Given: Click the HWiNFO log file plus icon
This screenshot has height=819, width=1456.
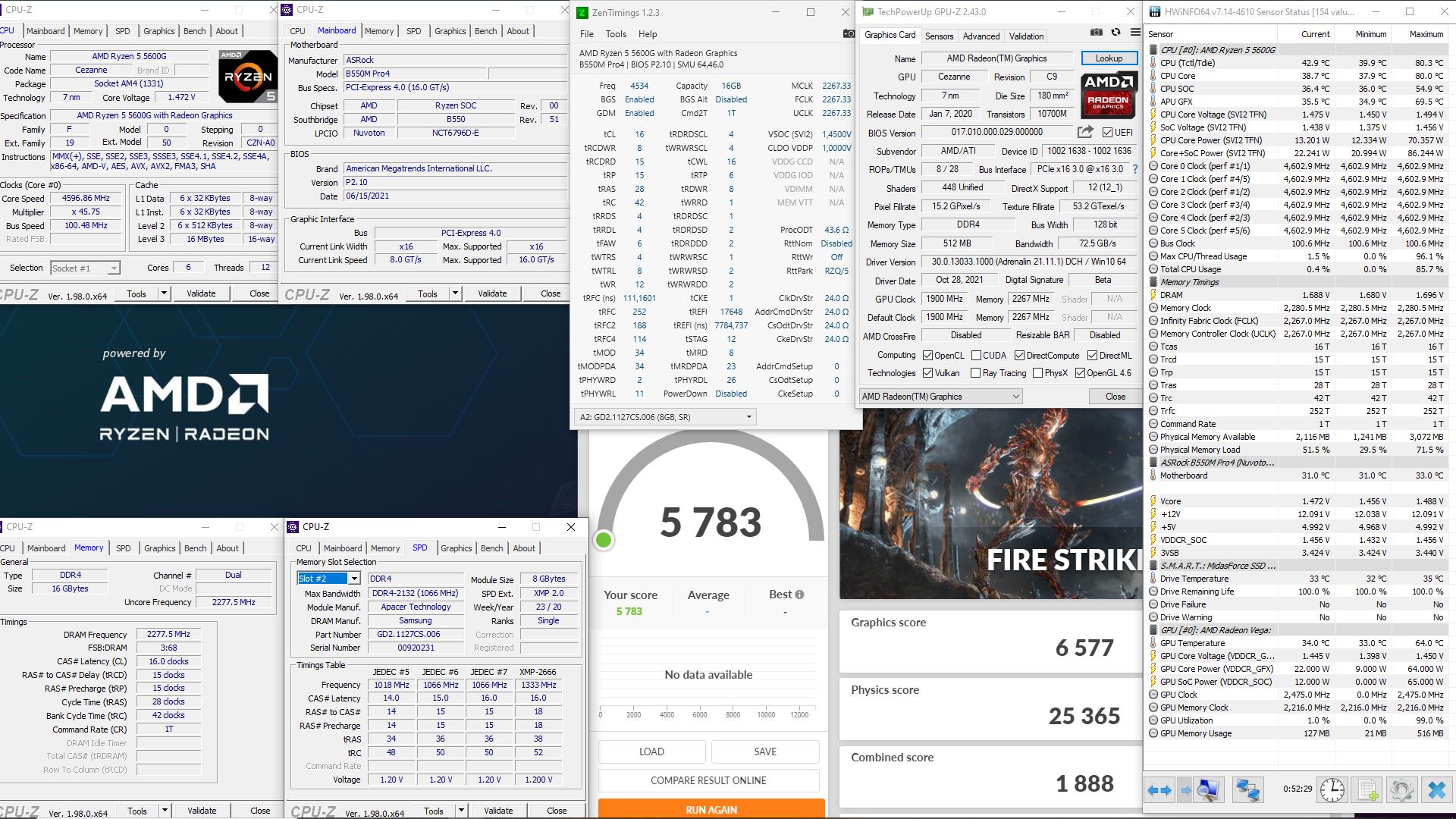Looking at the screenshot, I should coord(1367,790).
